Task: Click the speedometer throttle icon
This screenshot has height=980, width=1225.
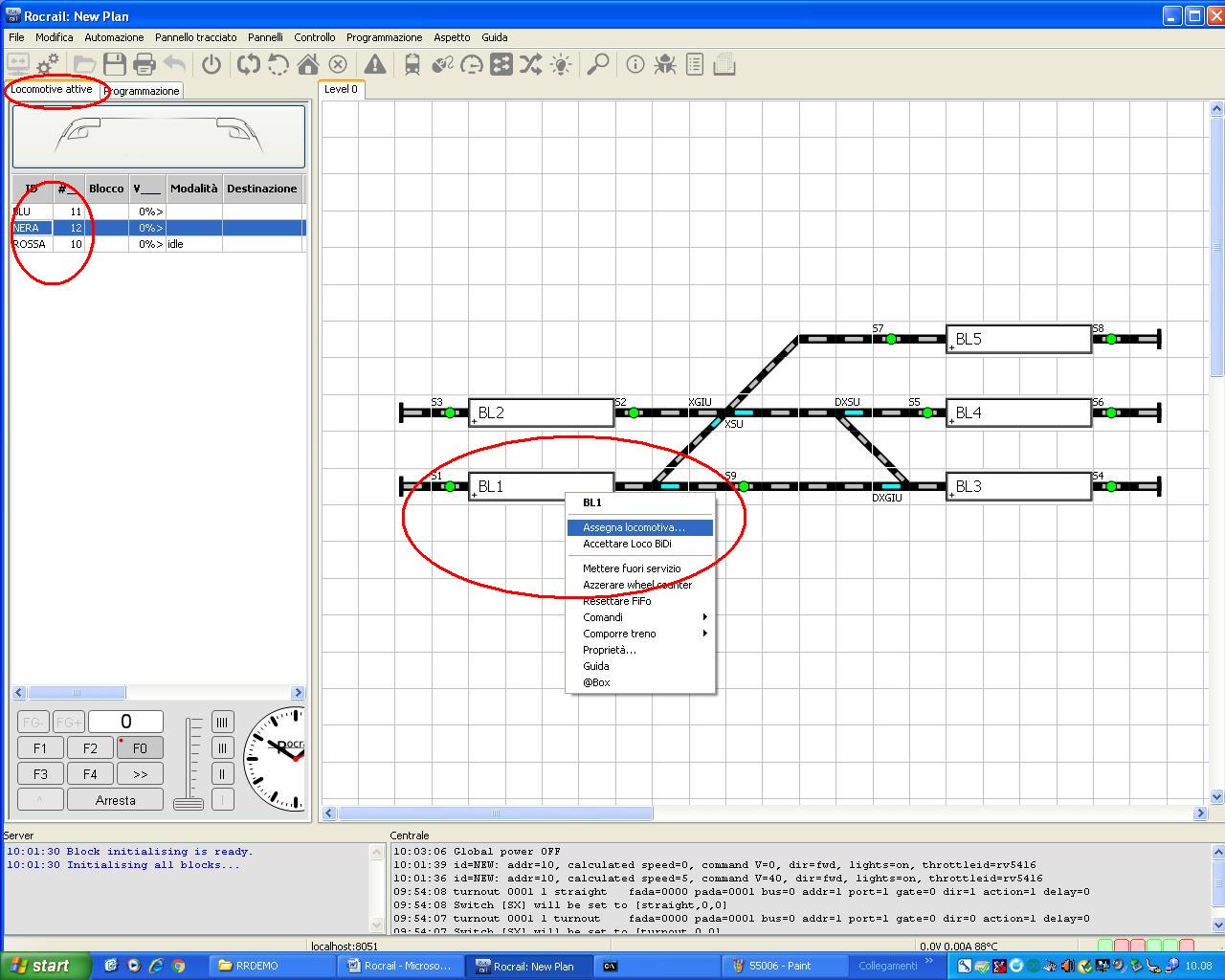Action: [x=472, y=64]
